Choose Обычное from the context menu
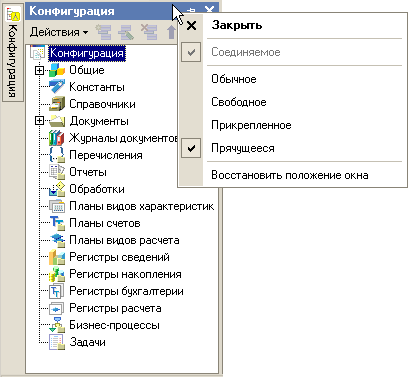This screenshot has width=408, height=377. click(234, 79)
